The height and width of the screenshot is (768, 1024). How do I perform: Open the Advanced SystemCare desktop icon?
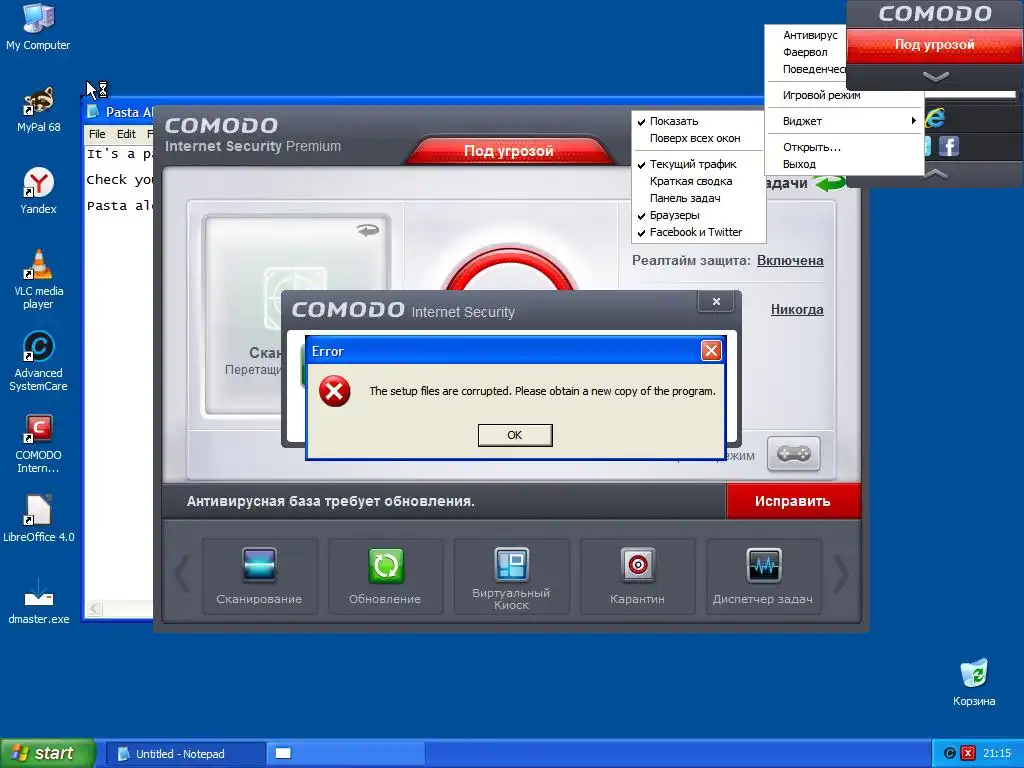38,361
